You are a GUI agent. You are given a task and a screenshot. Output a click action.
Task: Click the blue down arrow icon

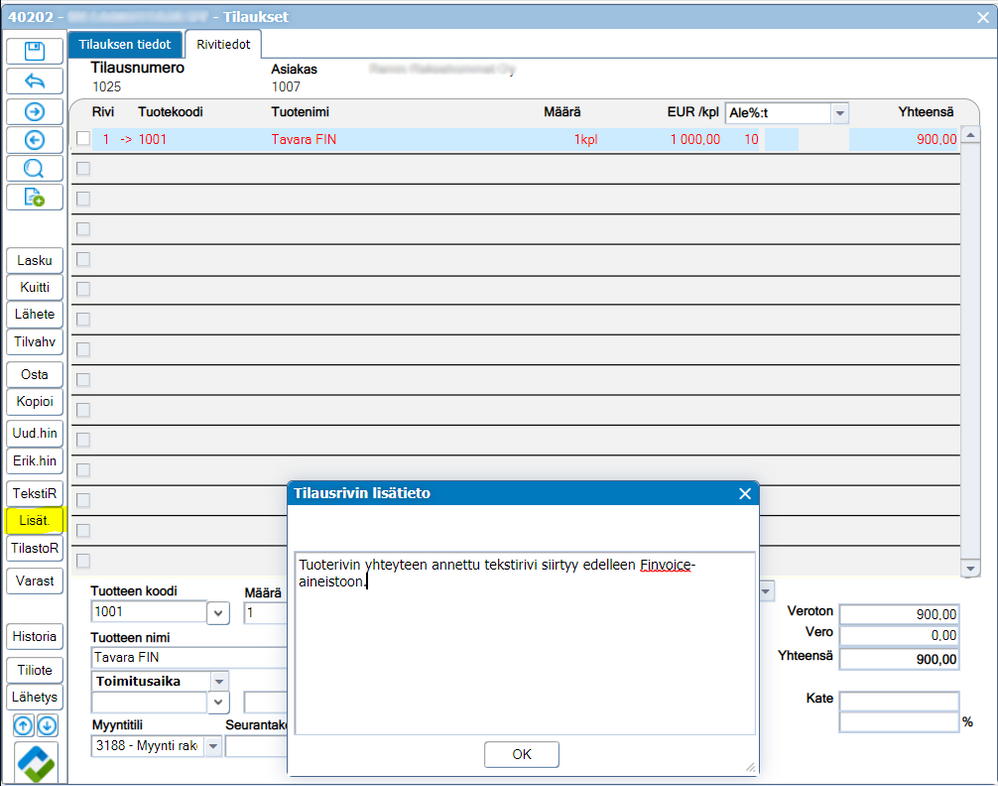[x=47, y=726]
